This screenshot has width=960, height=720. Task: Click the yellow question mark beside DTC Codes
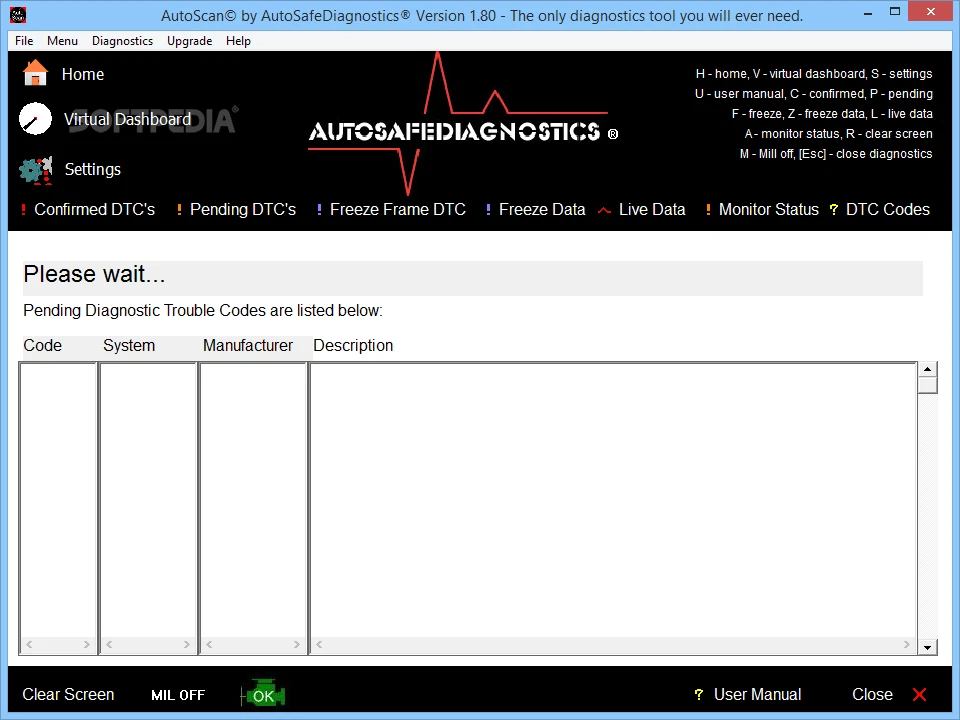[x=833, y=210]
